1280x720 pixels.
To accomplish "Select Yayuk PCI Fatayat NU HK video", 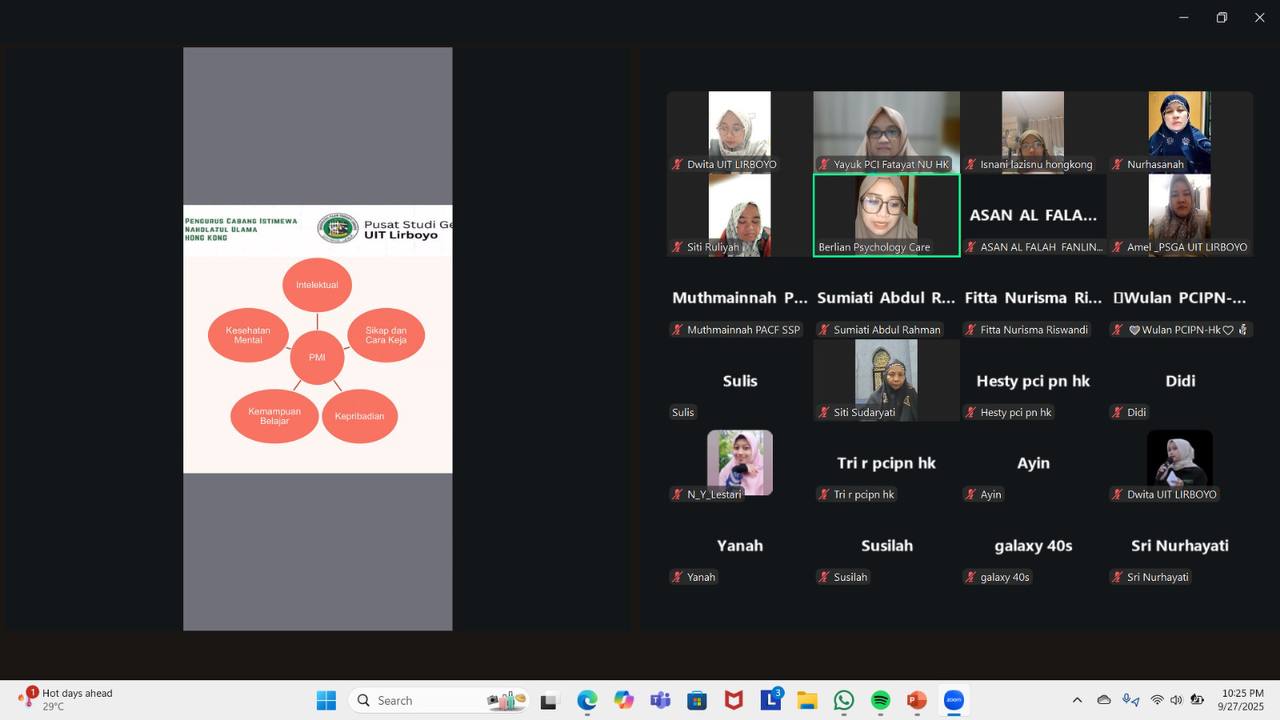I will [886, 132].
